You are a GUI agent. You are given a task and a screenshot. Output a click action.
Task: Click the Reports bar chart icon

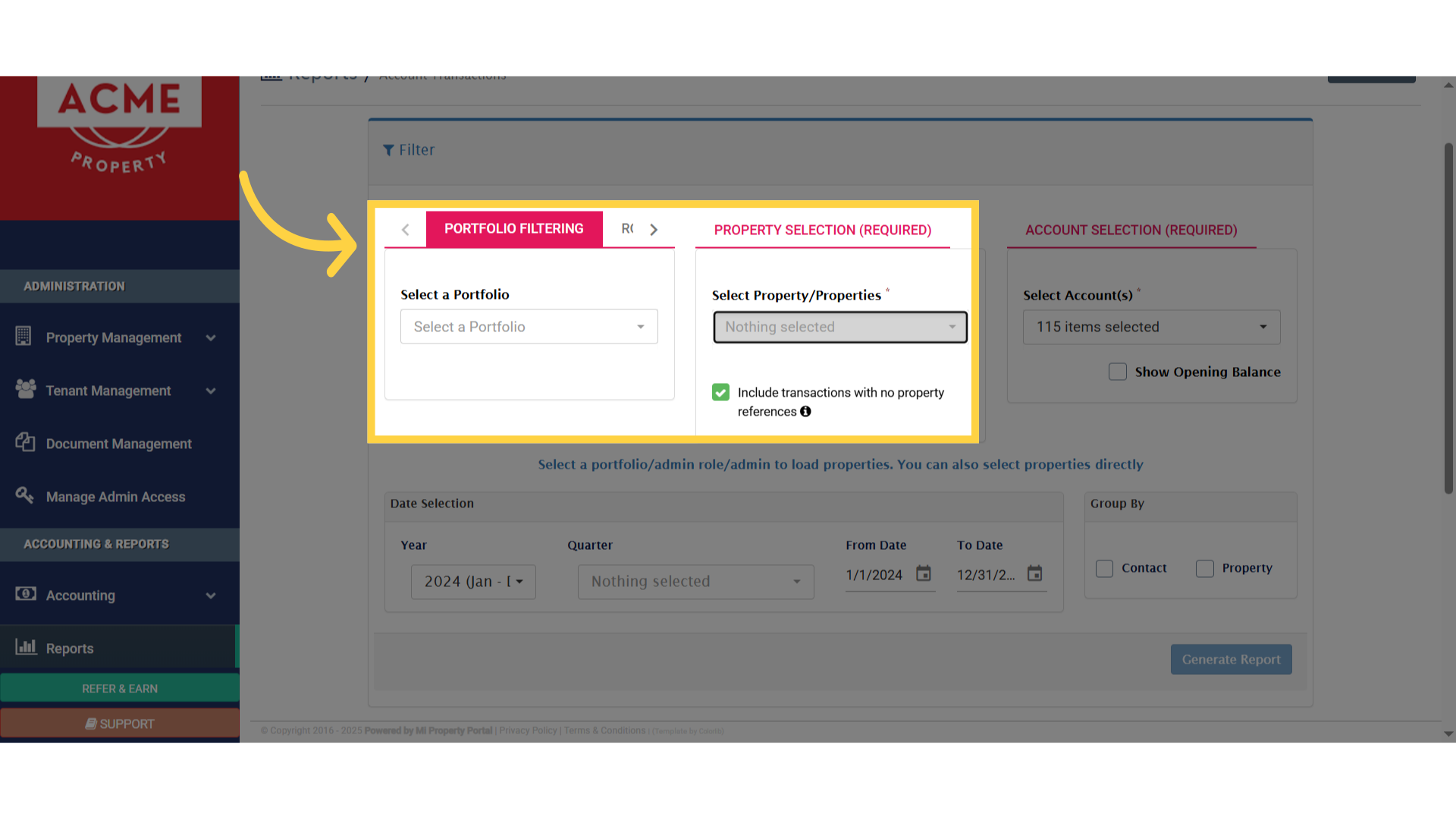tap(25, 647)
